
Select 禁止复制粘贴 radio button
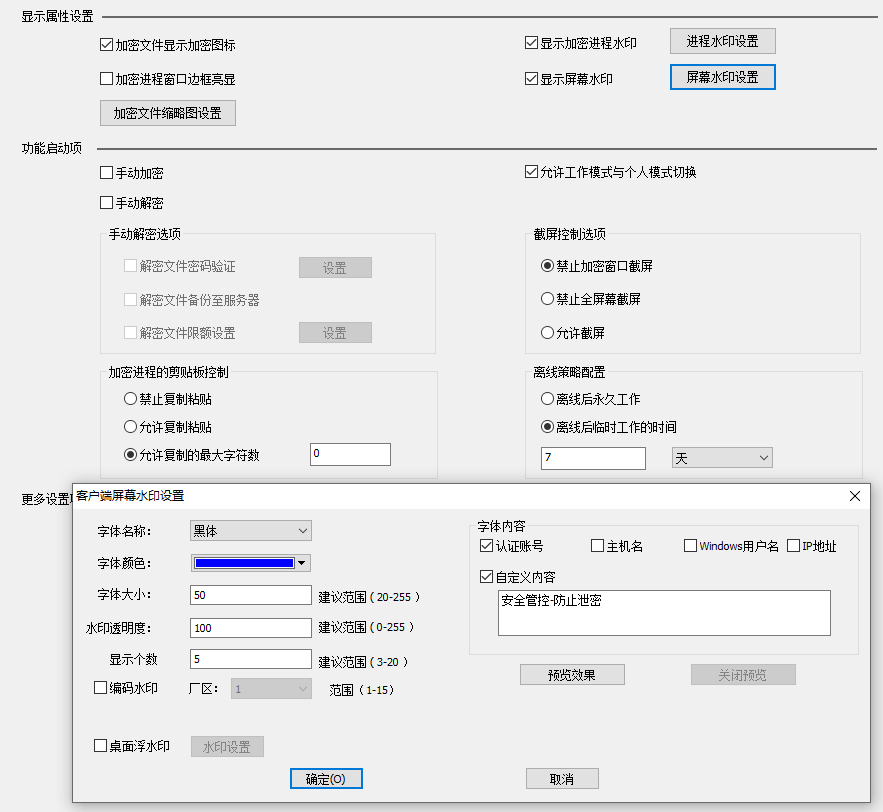[x=131, y=399]
